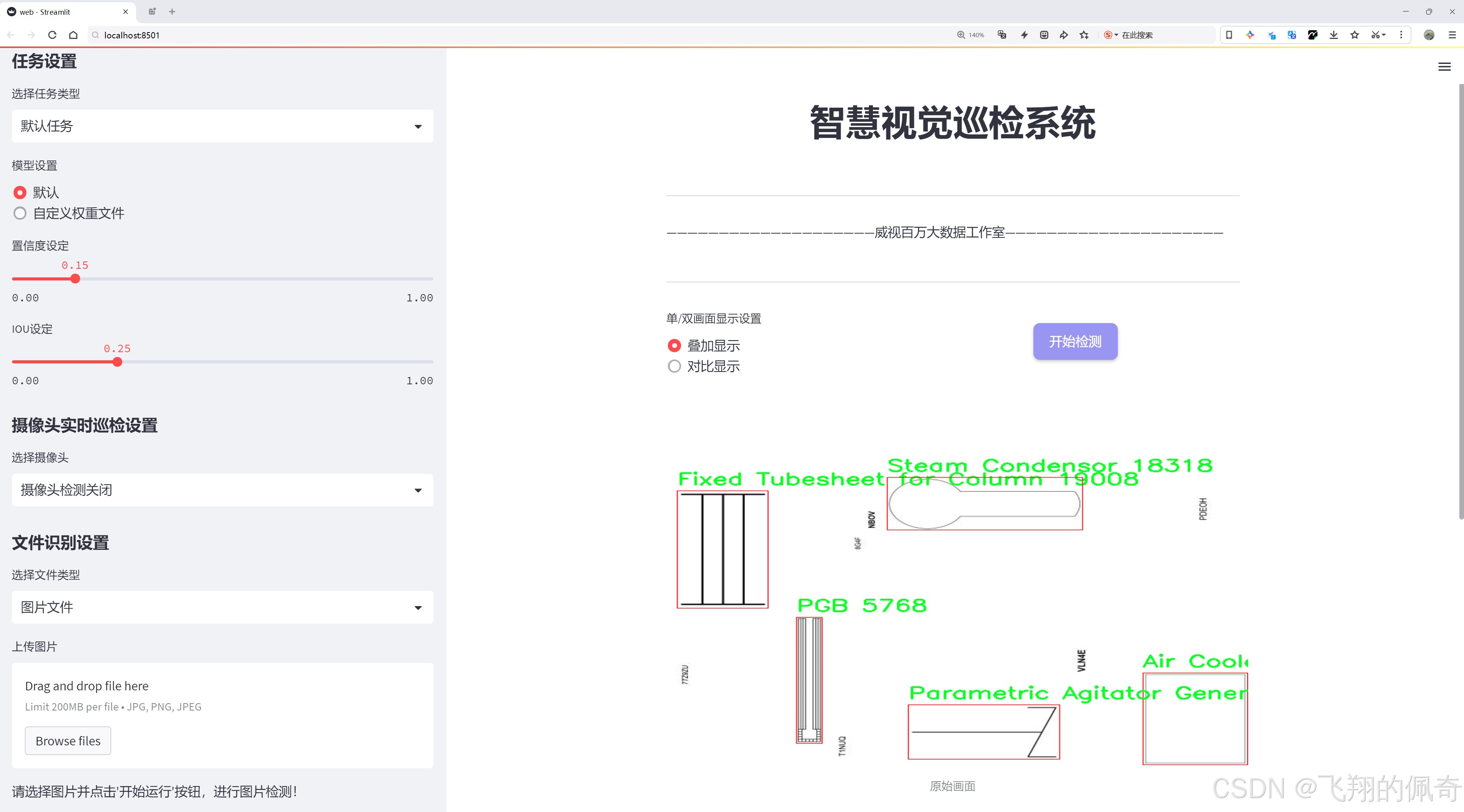1464x812 pixels.
Task: Open the screenshot capture scissors tool
Action: coord(1376,34)
